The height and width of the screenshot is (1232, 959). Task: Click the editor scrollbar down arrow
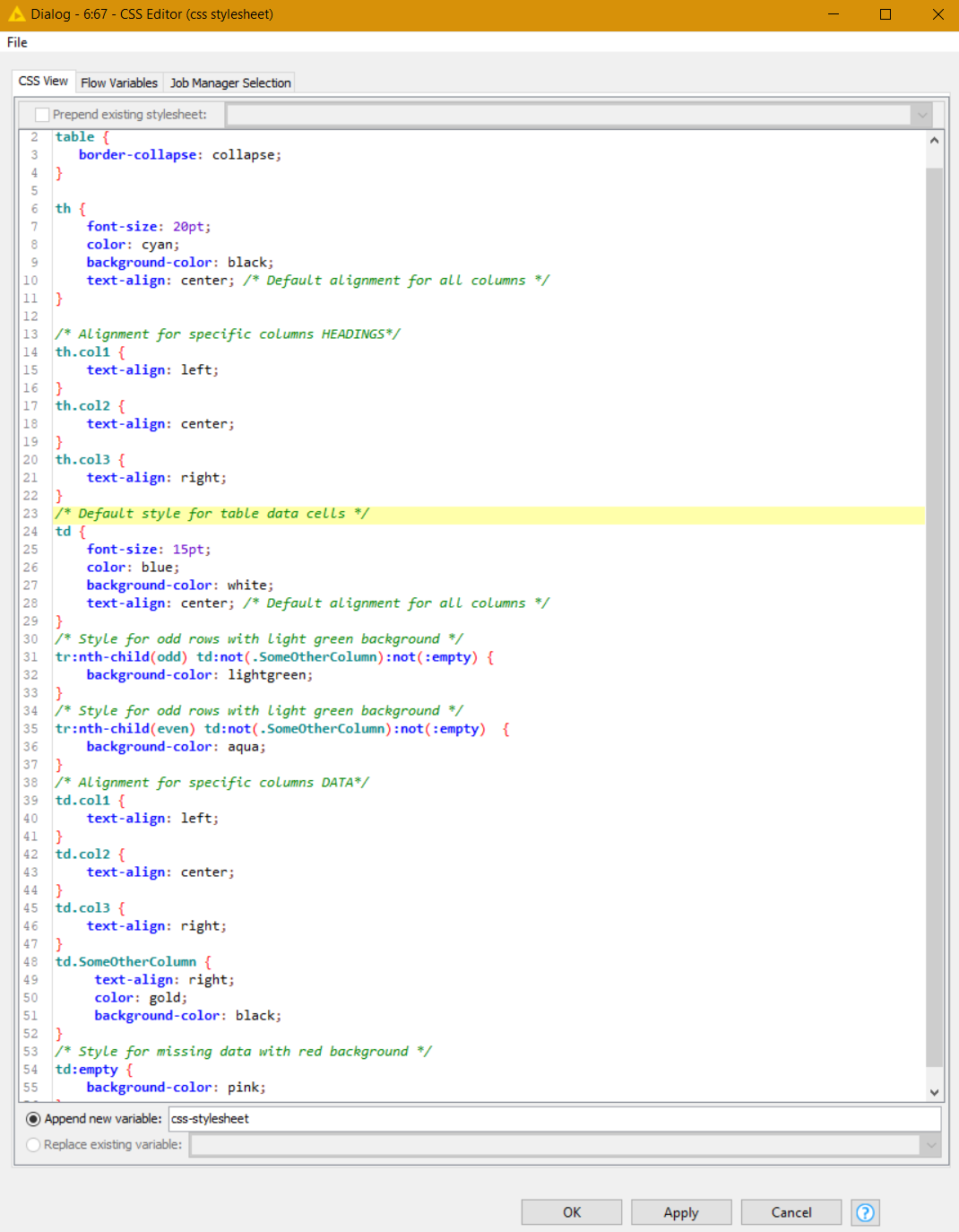tap(934, 1092)
